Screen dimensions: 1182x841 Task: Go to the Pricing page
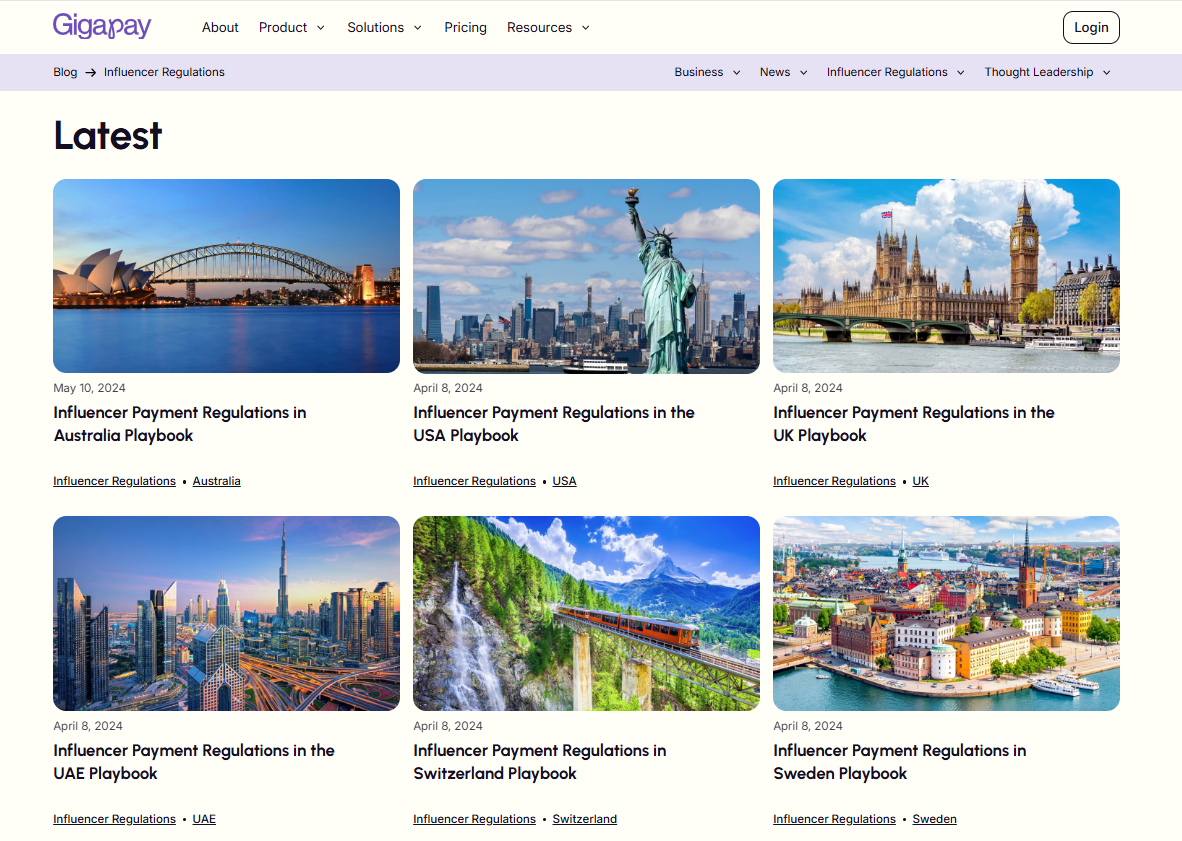[x=465, y=27]
